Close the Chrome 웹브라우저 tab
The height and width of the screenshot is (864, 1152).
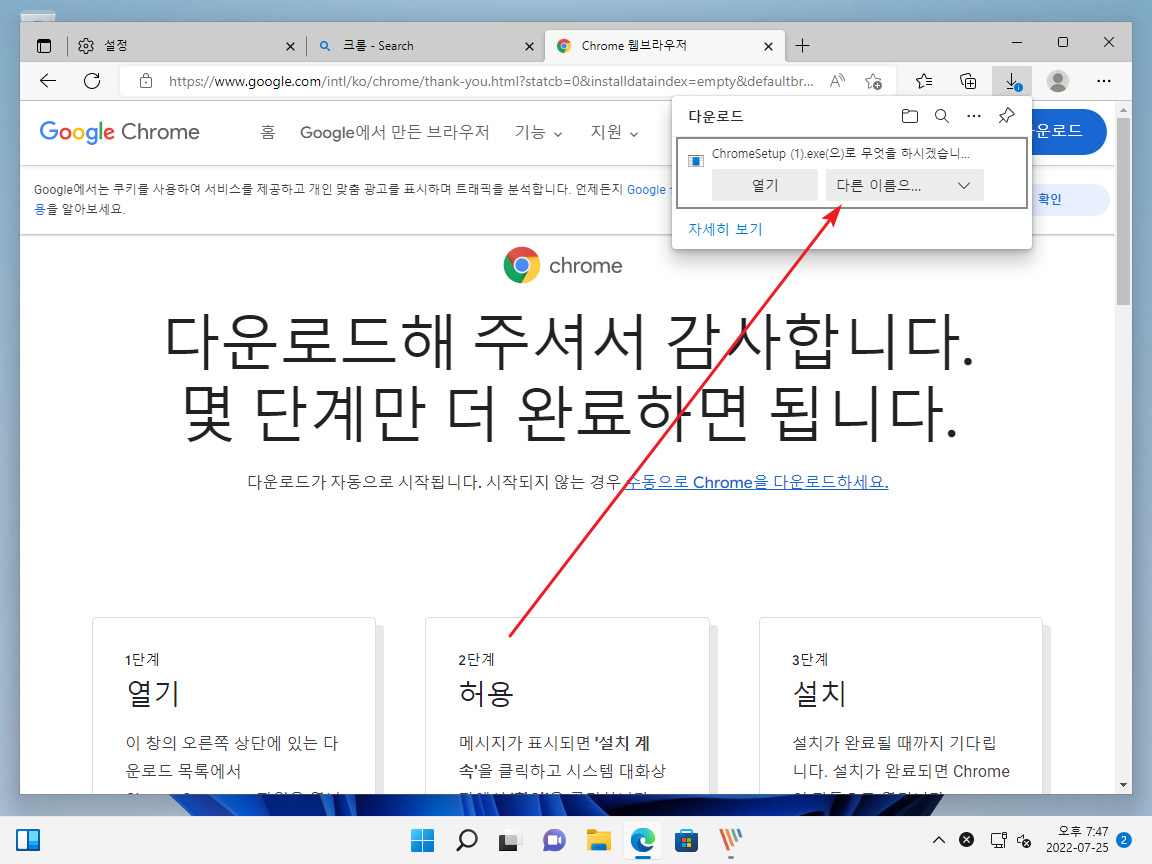coord(768,46)
